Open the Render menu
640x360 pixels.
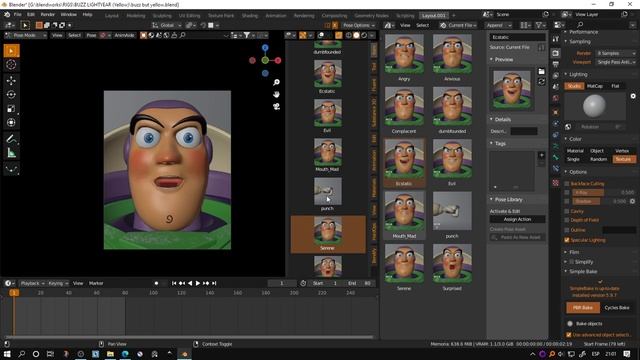47,14
